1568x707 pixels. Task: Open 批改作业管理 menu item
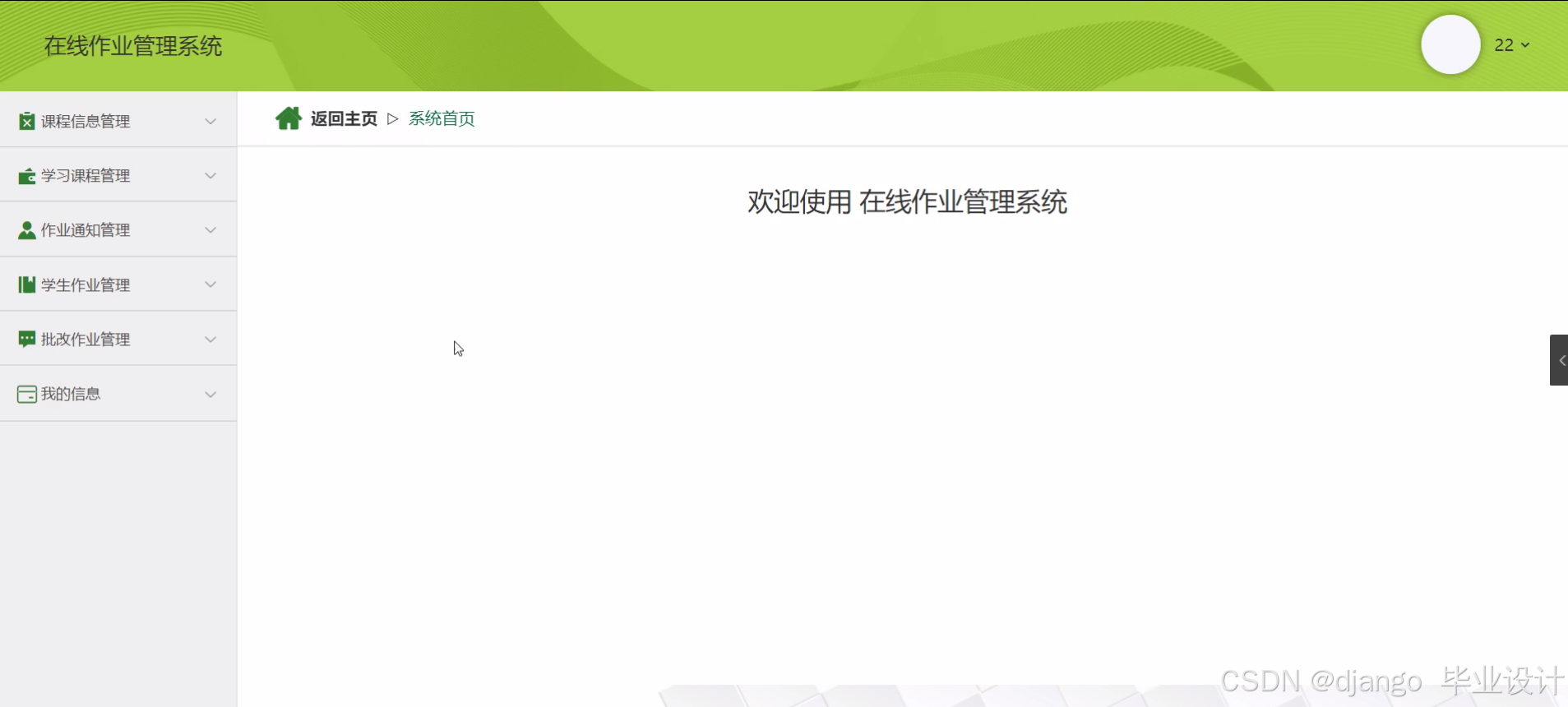pyautogui.click(x=118, y=339)
